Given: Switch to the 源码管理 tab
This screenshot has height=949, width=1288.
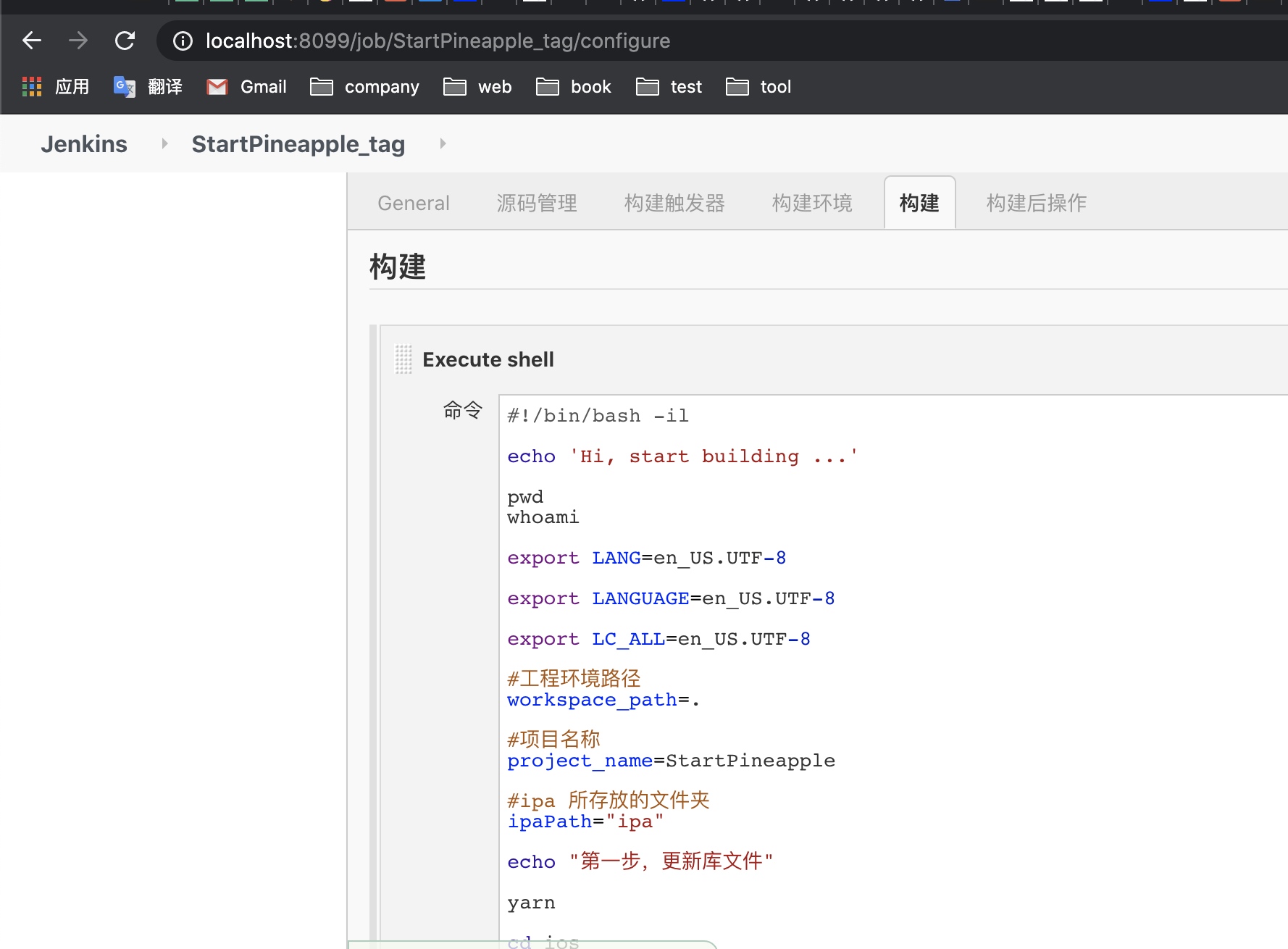Looking at the screenshot, I should click(537, 204).
